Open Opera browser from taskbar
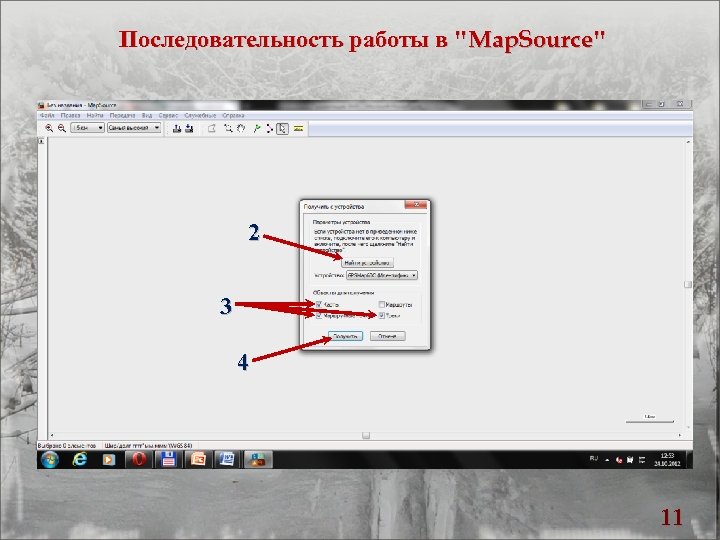The height and width of the screenshot is (540, 720). pos(139,459)
